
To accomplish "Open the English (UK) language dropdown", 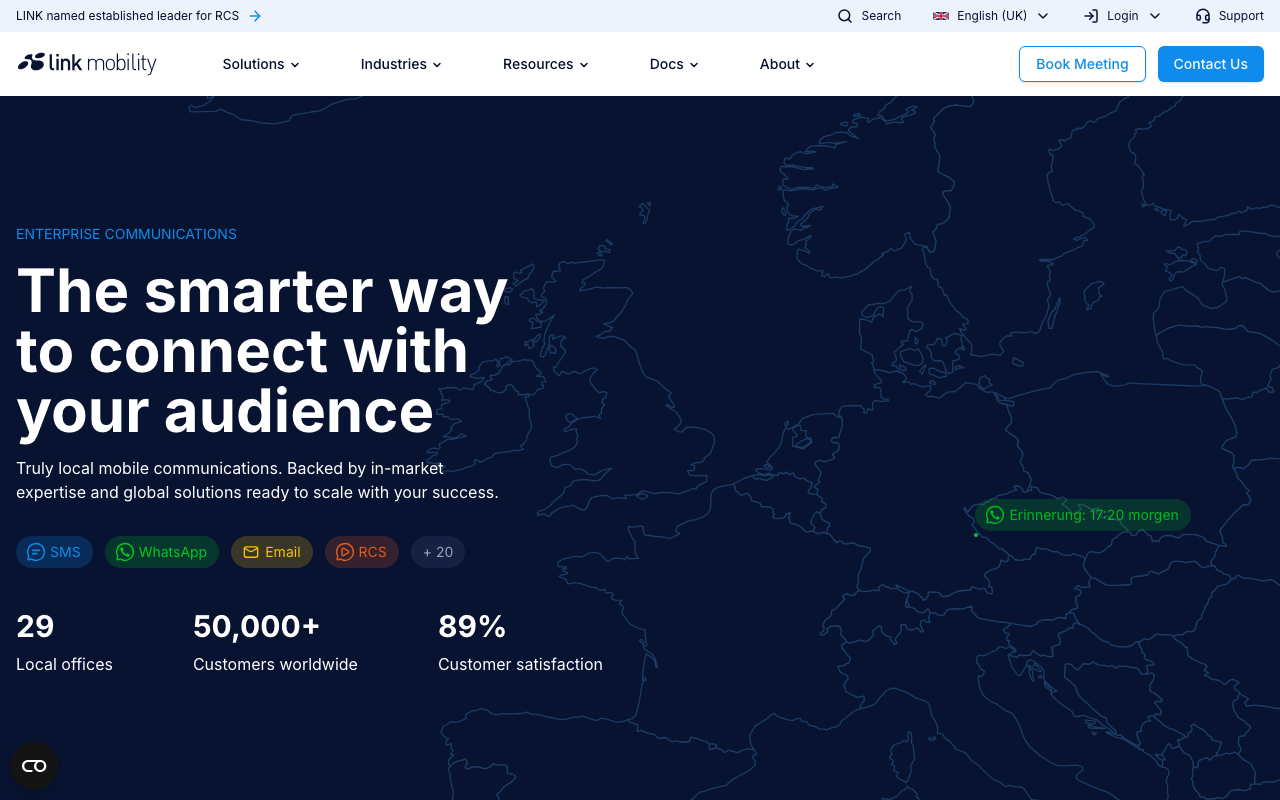I will [990, 16].
